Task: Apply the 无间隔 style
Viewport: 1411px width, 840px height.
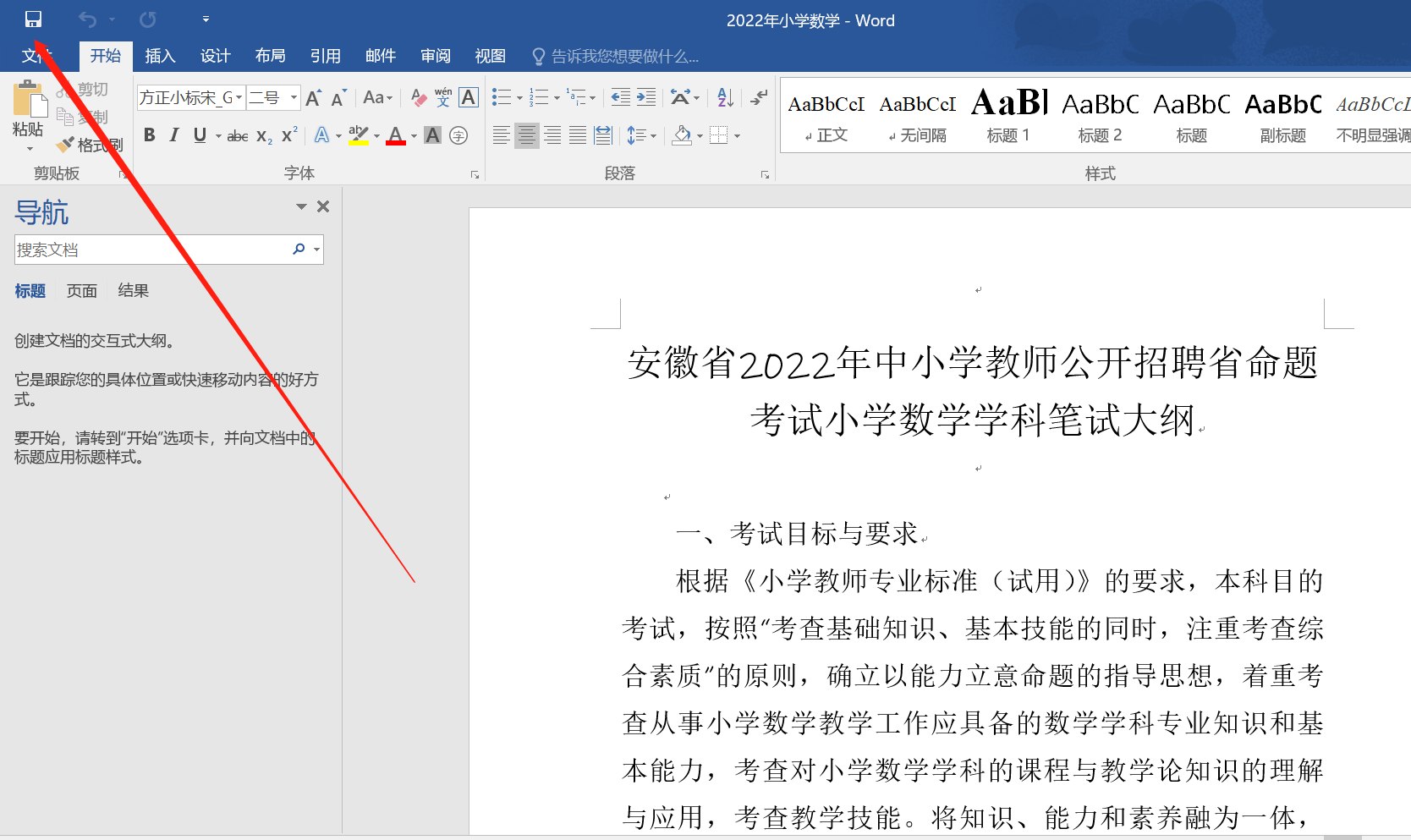Action: [918, 118]
